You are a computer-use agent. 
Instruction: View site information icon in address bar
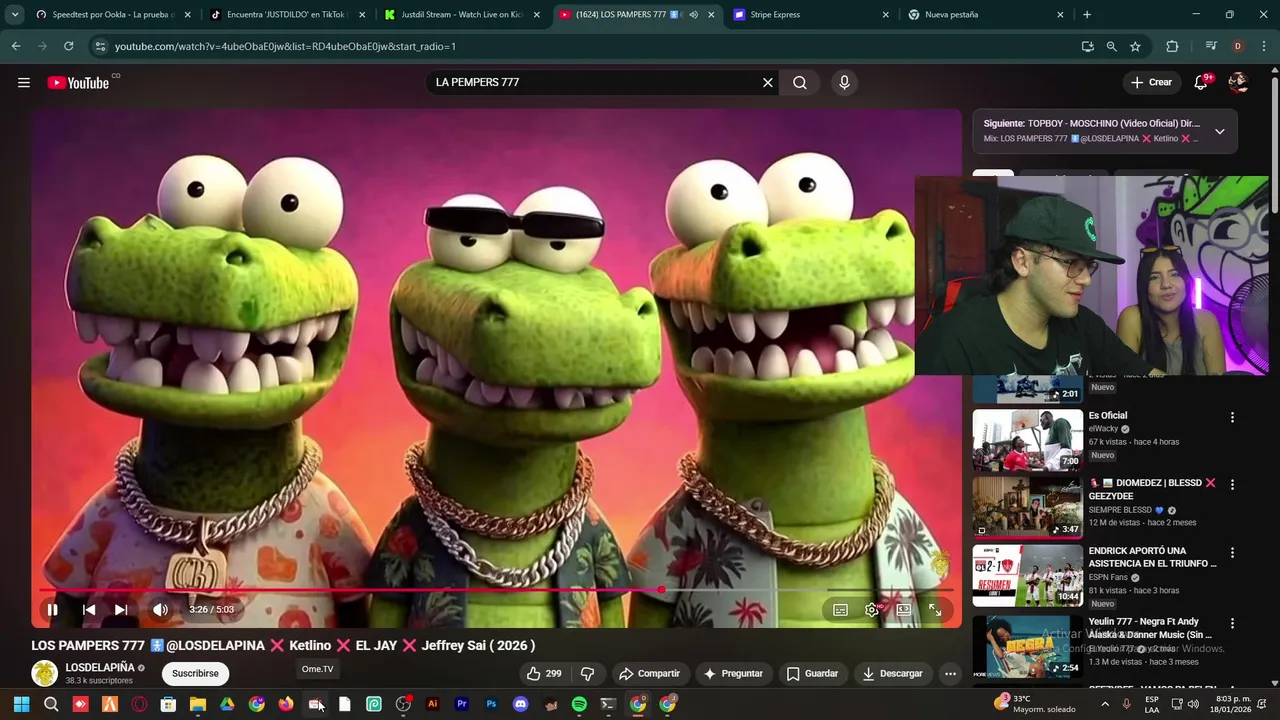(x=99, y=46)
